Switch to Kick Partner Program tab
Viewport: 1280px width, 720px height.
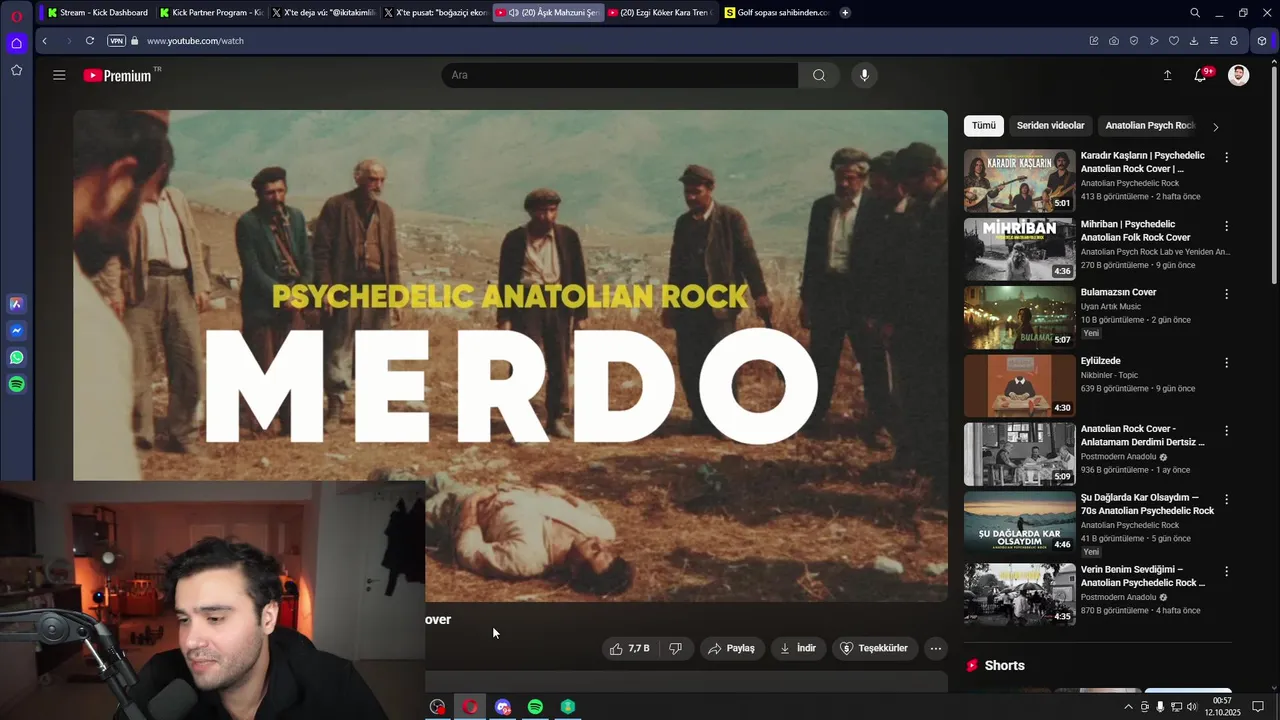click(x=211, y=13)
